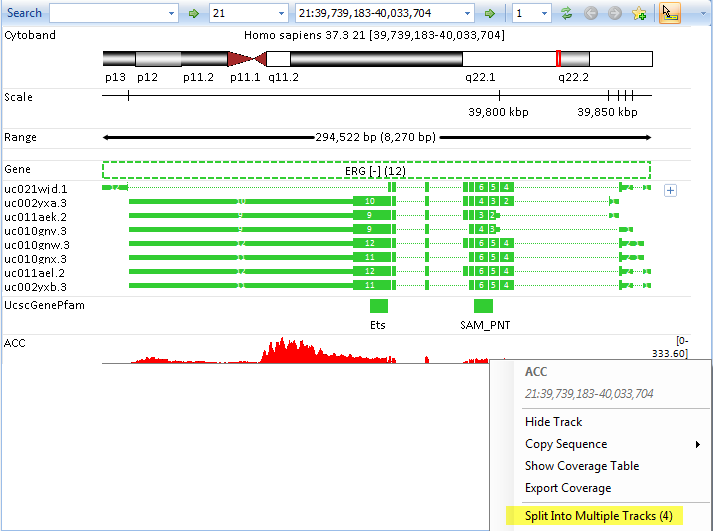
Task: Go forward with the right arrow icon
Action: (x=615, y=13)
